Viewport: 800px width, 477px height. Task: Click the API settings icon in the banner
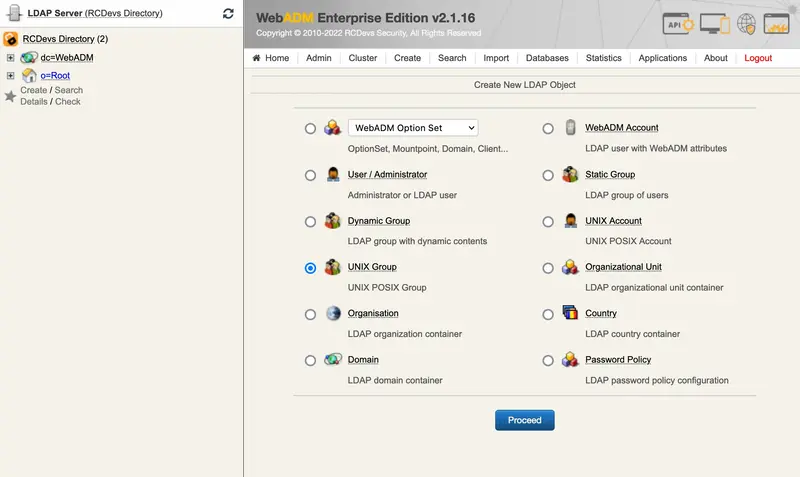(x=678, y=24)
